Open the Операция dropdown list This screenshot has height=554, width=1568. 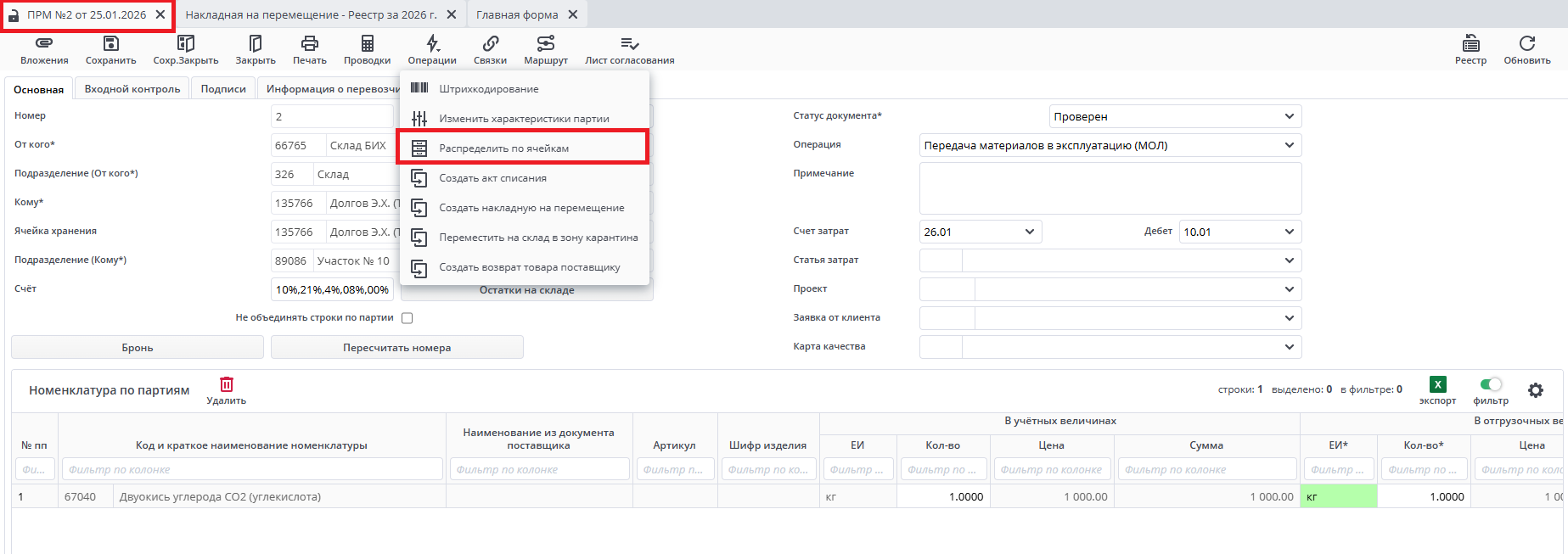1289,145
